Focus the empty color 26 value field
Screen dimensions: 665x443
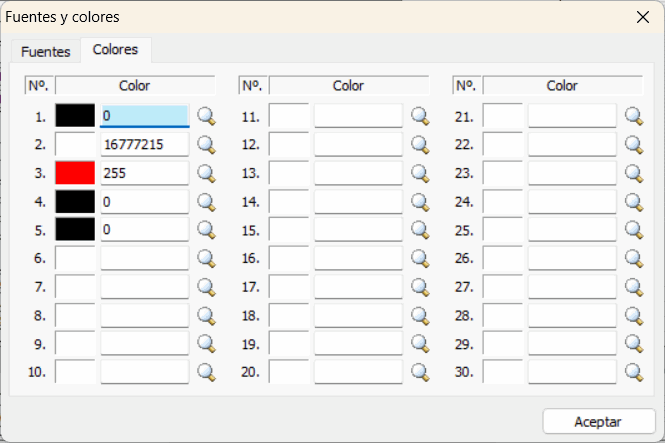pyautogui.click(x=572, y=258)
